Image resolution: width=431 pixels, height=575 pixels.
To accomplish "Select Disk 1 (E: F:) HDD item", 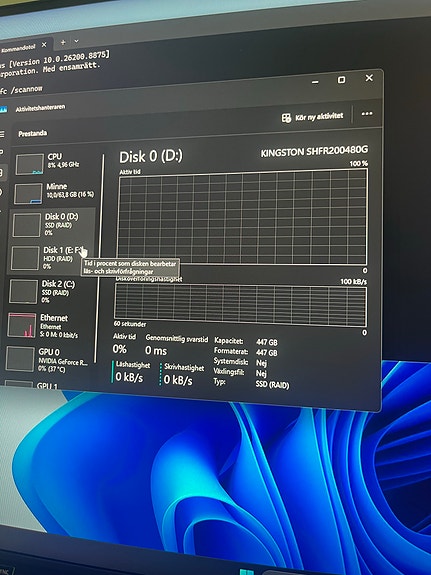I will 50,258.
